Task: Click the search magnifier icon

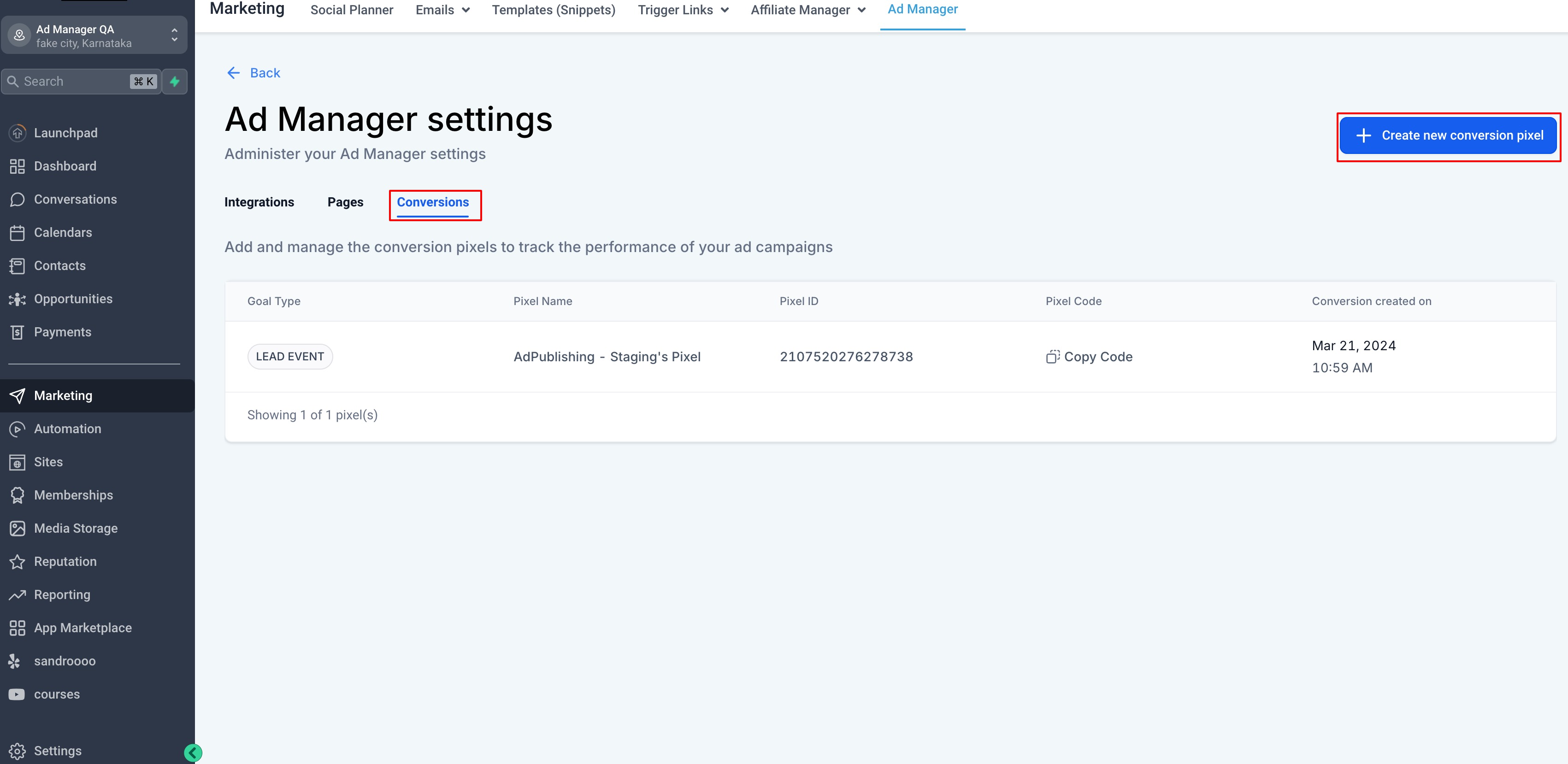Action: coord(13,81)
